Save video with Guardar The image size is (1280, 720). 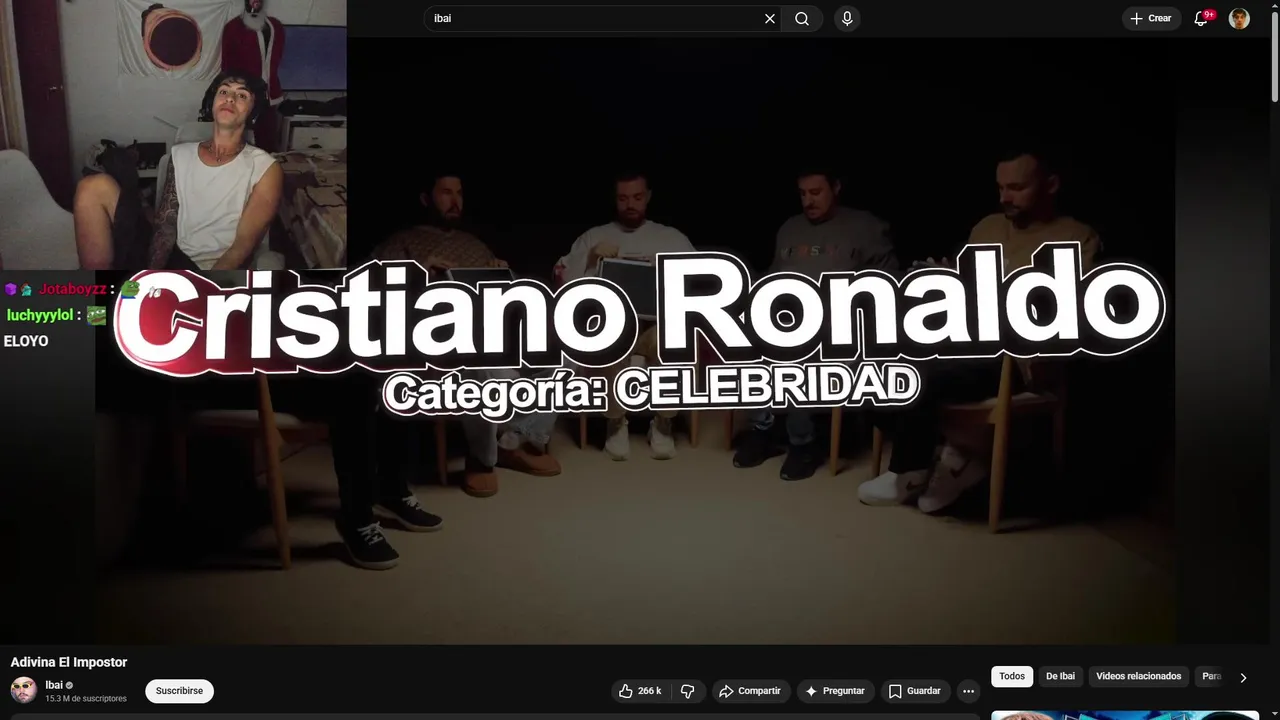(x=915, y=691)
